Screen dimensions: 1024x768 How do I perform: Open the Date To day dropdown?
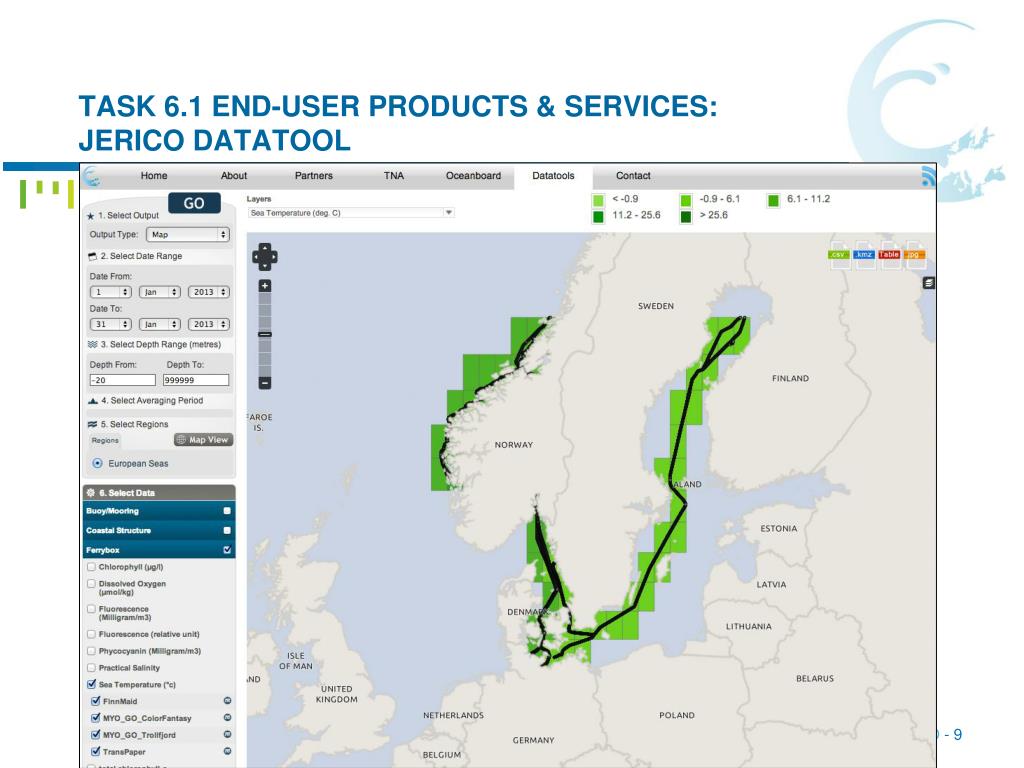(110, 324)
